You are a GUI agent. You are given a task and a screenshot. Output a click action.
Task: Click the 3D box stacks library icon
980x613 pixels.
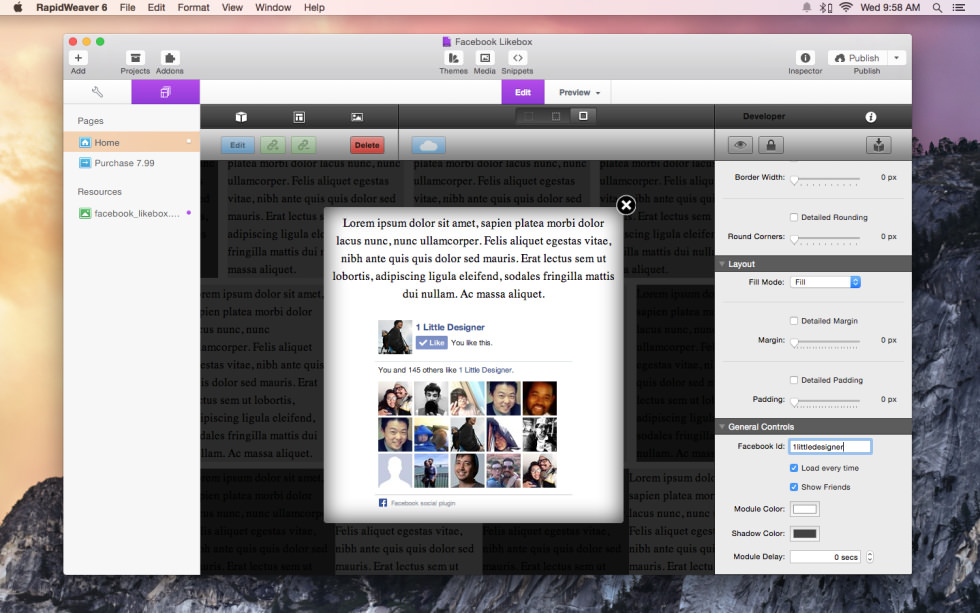[x=241, y=117]
